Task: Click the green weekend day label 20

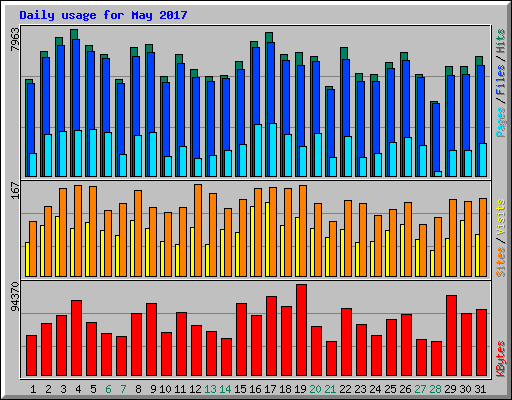Action: pyautogui.click(x=315, y=389)
